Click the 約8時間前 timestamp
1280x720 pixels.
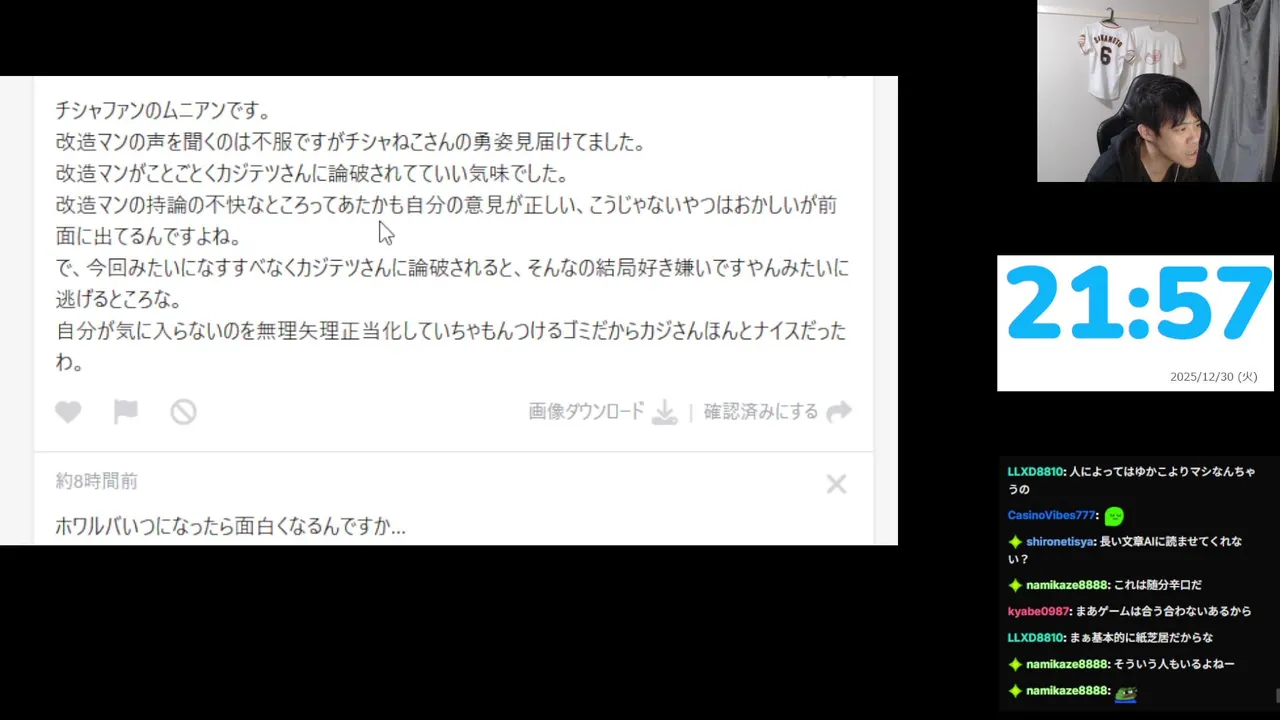97,482
